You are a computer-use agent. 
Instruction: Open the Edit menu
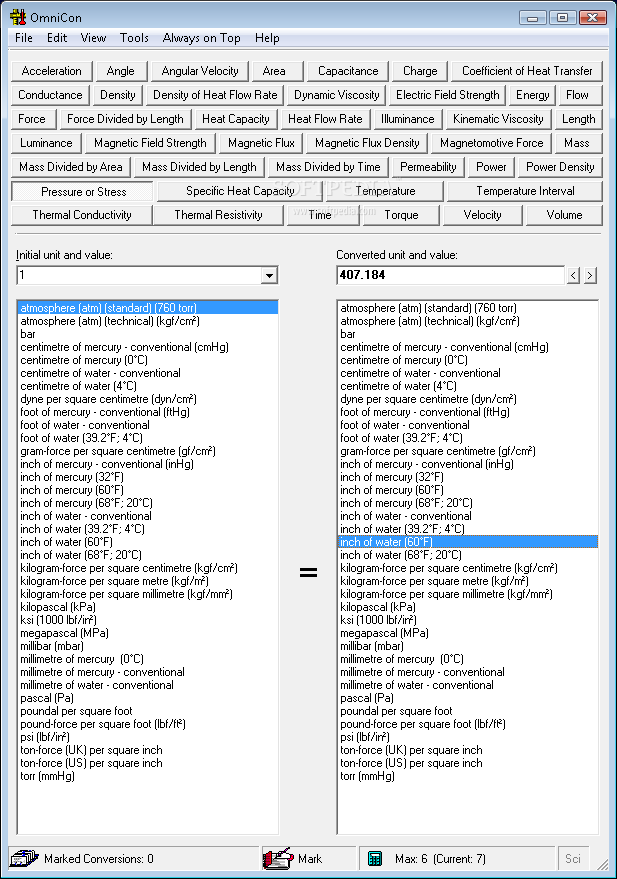tap(57, 38)
